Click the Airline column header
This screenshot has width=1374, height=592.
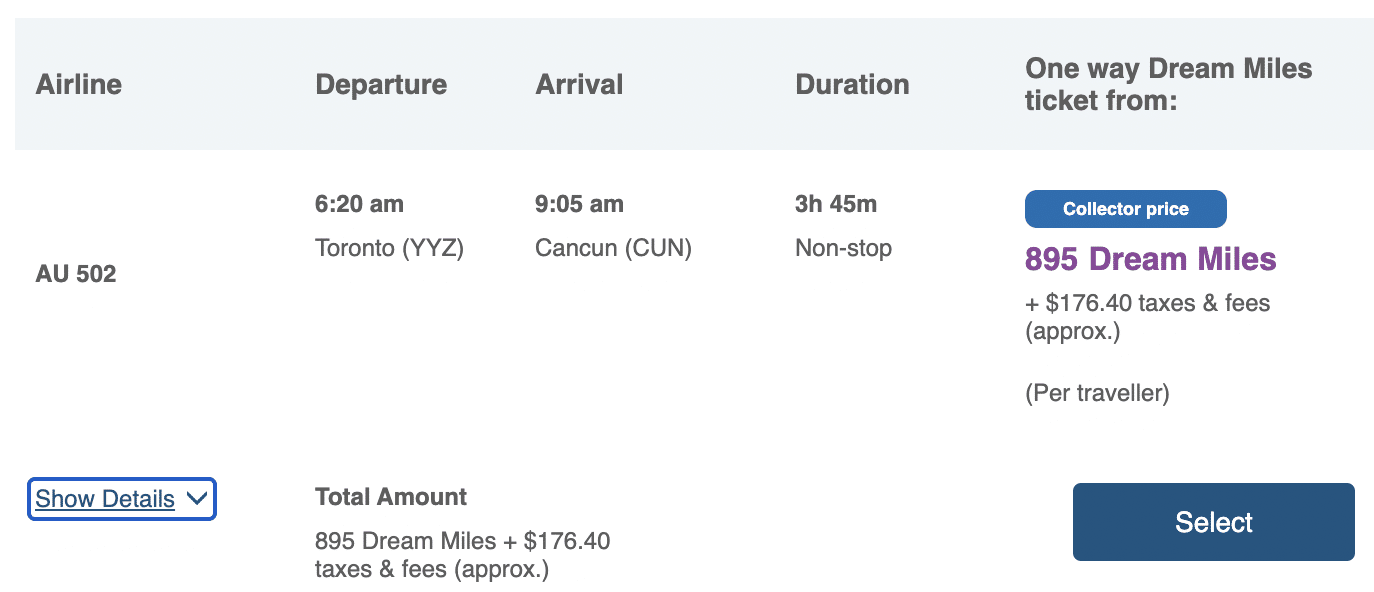pyautogui.click(x=79, y=84)
